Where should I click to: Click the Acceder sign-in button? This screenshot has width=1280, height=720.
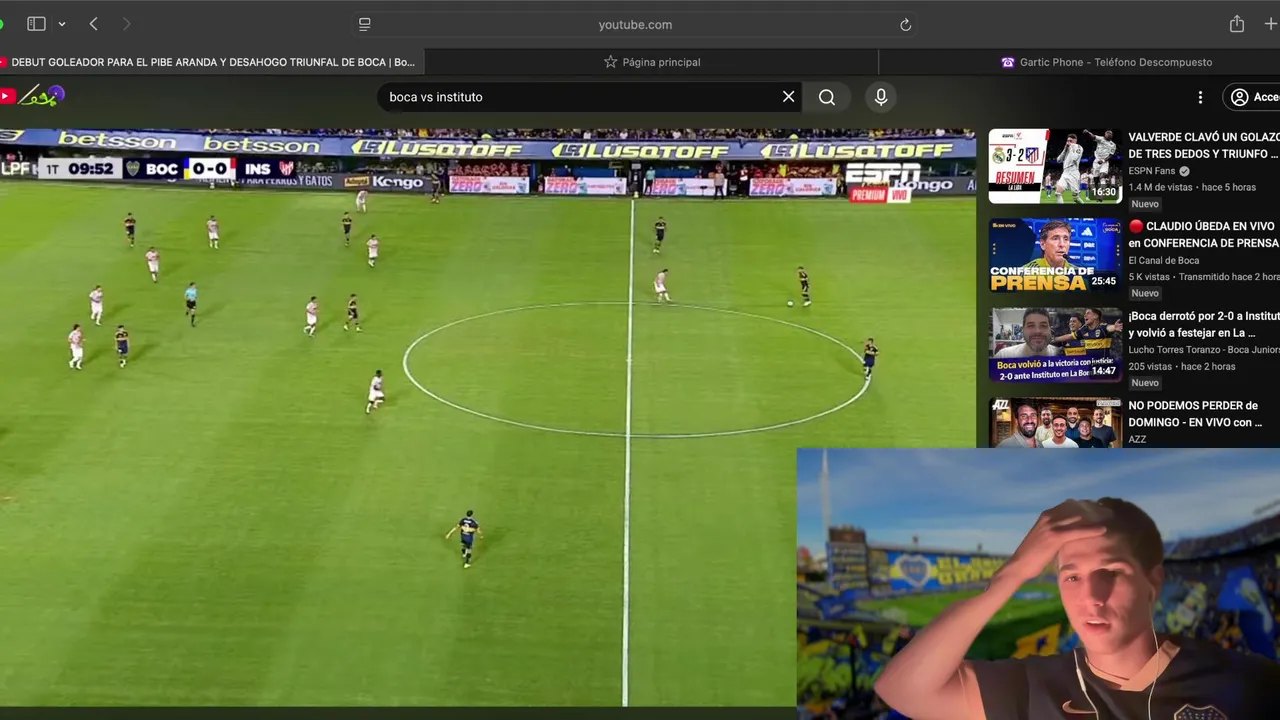1253,97
